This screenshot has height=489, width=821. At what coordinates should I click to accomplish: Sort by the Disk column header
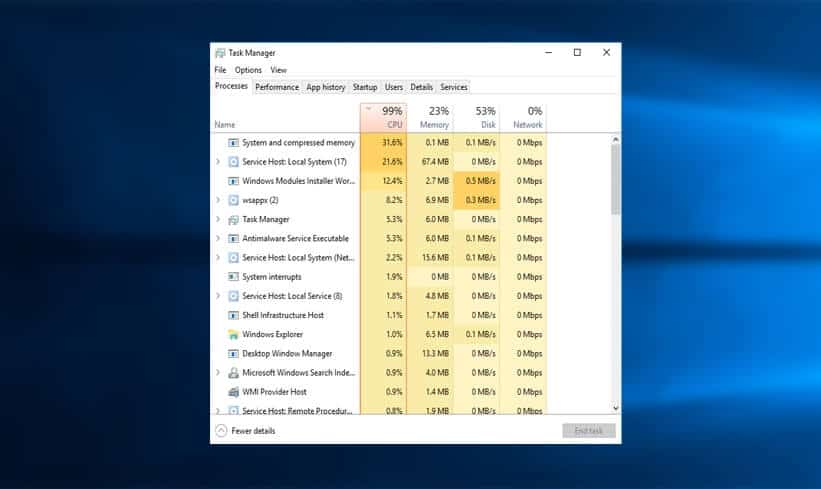476,118
